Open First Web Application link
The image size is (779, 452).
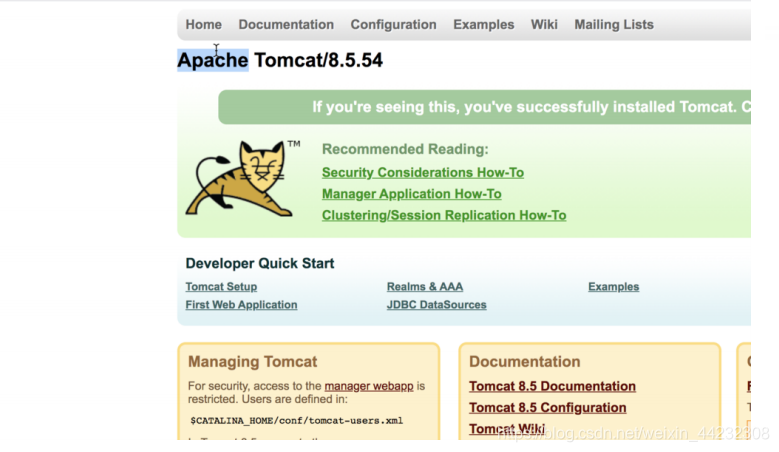tap(241, 304)
